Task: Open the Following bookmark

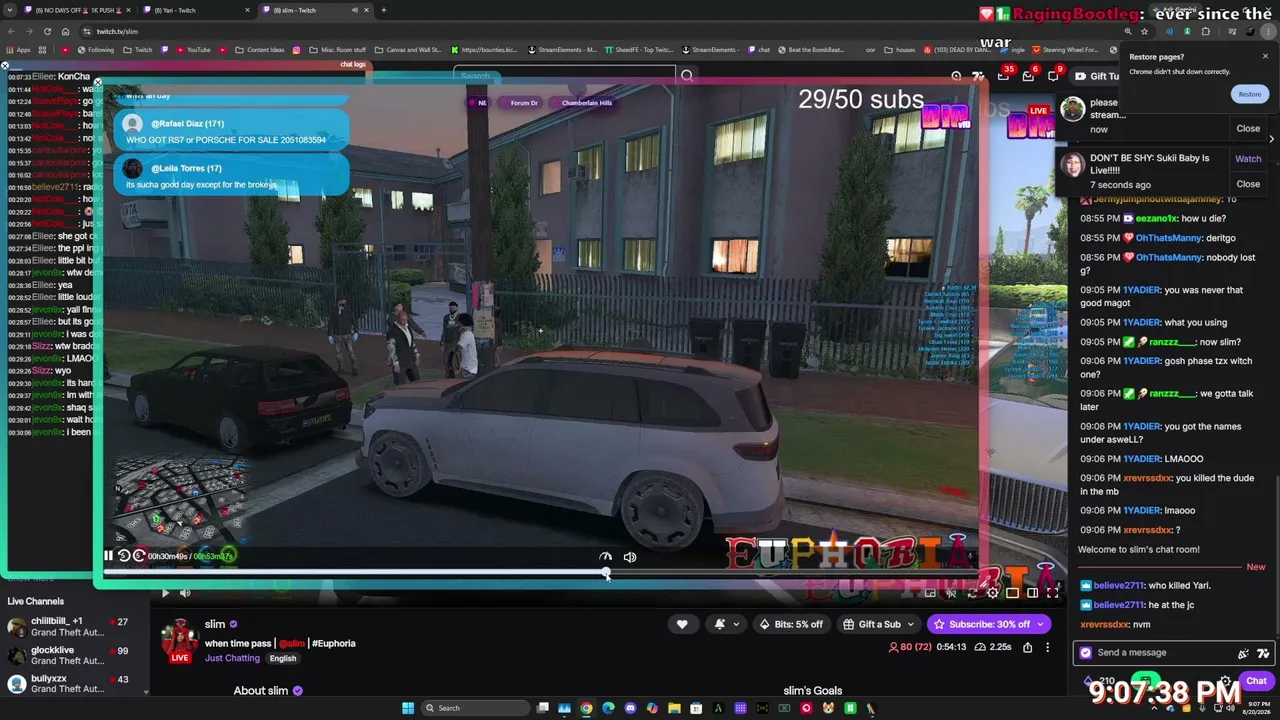Action: (x=95, y=50)
